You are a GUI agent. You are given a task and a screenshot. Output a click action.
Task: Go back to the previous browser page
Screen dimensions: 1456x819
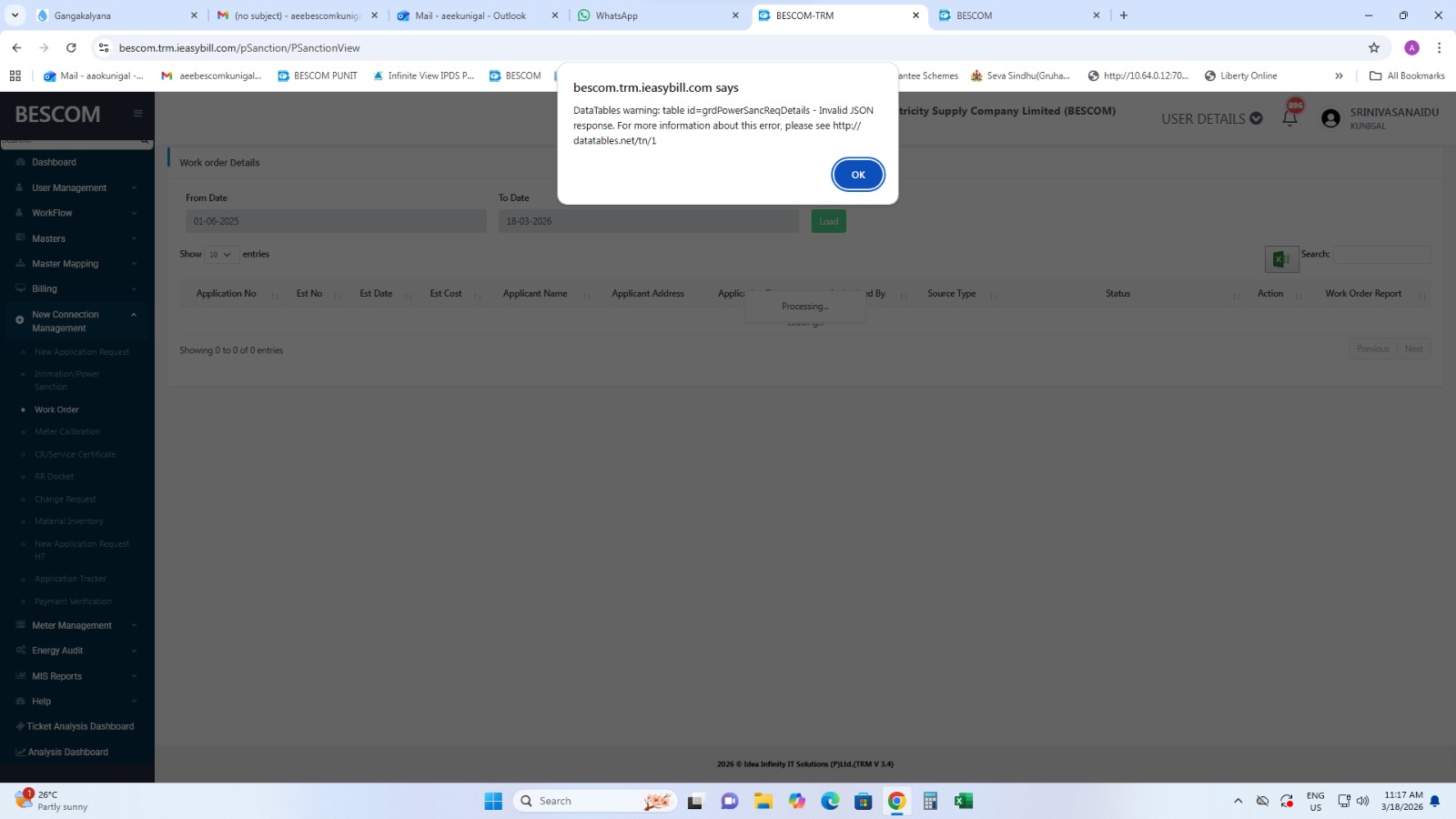click(x=16, y=47)
